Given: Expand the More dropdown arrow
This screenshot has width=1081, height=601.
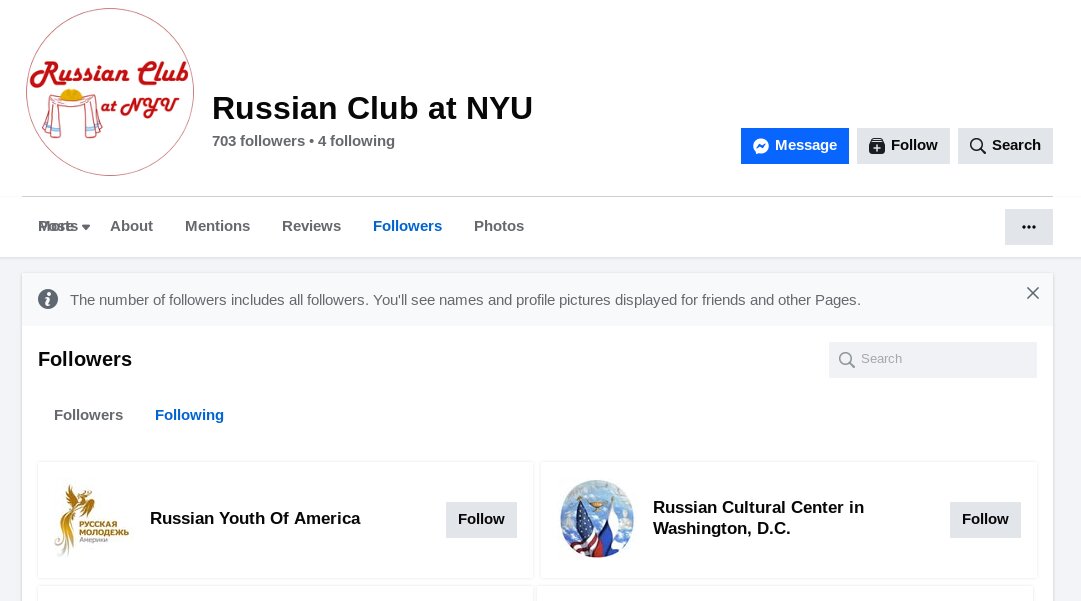Looking at the screenshot, I should (x=85, y=227).
